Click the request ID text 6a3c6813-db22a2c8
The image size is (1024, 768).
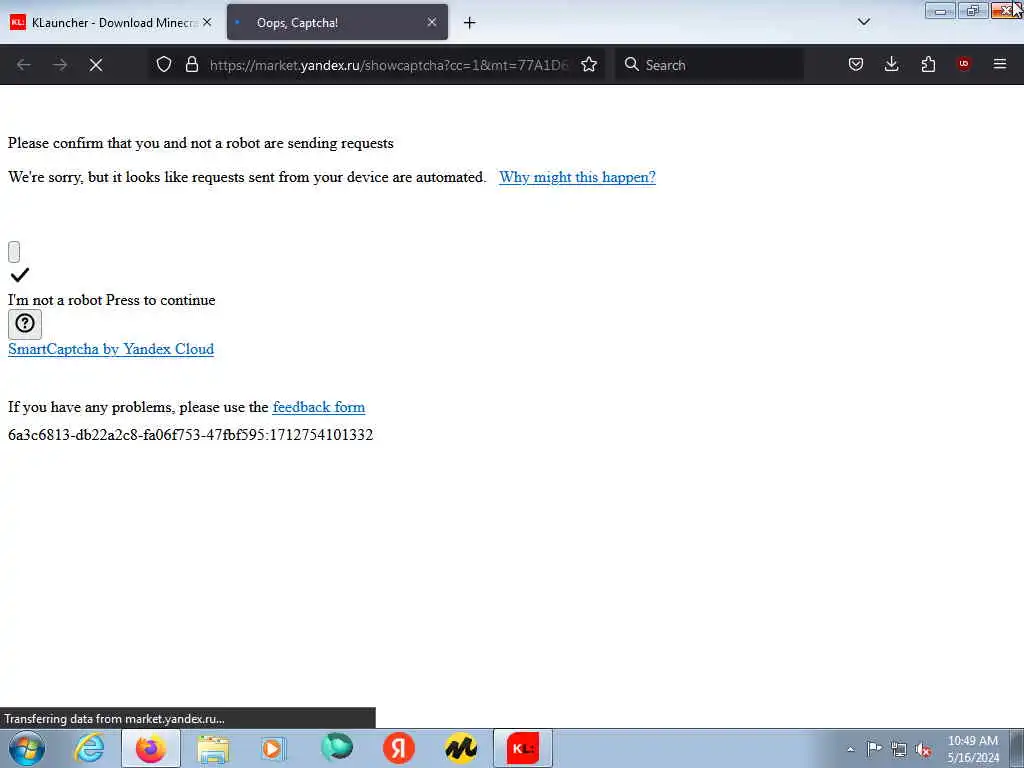(190, 435)
